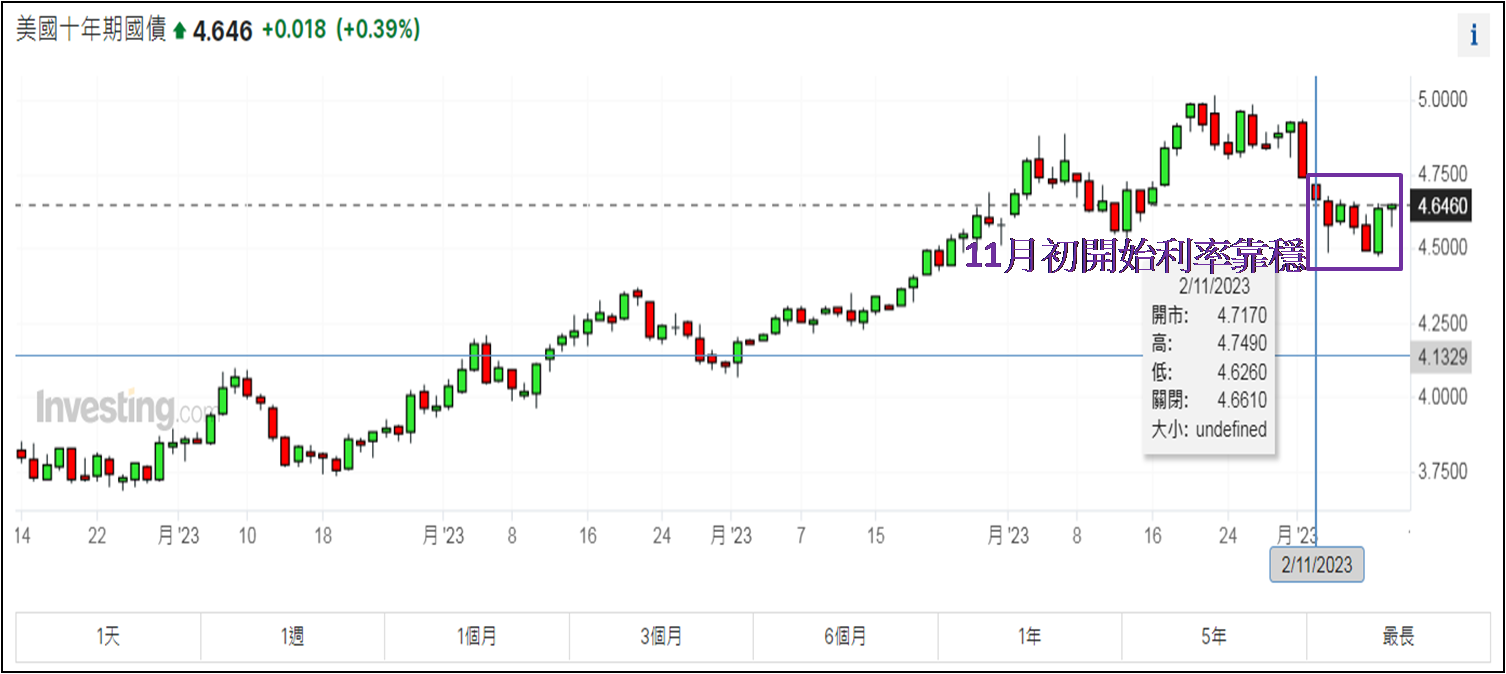Click the green up arrow beside the title

(180, 31)
